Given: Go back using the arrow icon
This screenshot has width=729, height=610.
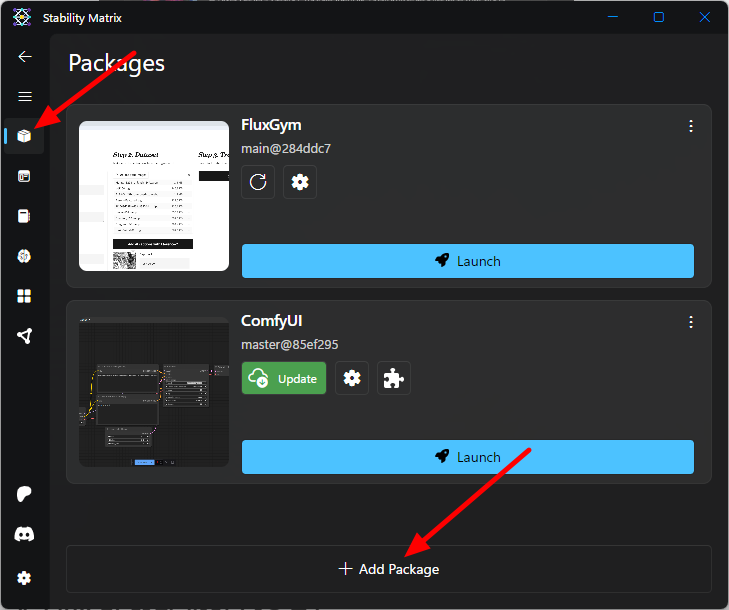Looking at the screenshot, I should pos(25,57).
